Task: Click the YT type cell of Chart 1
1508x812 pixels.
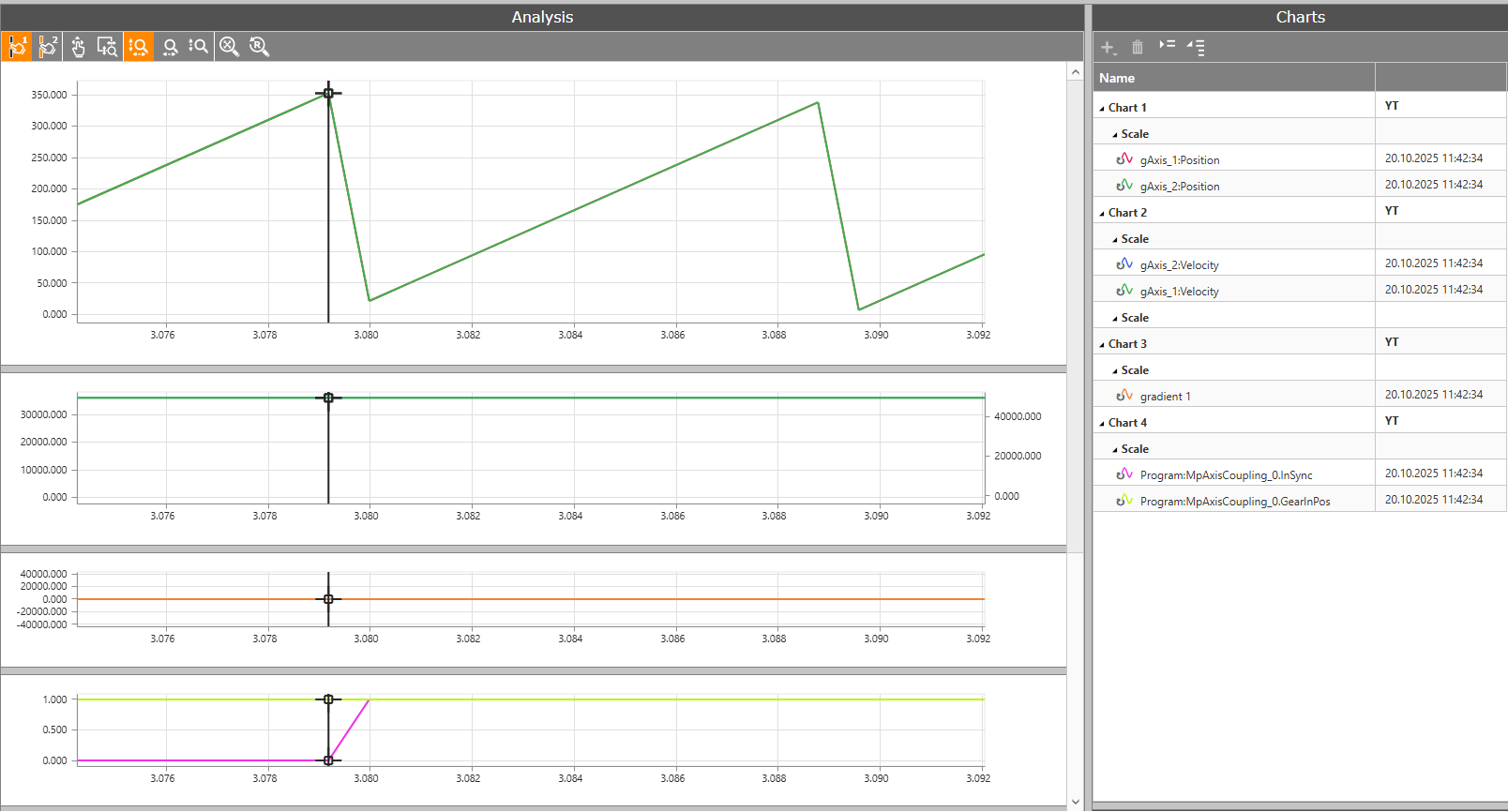Action: click(1440, 105)
